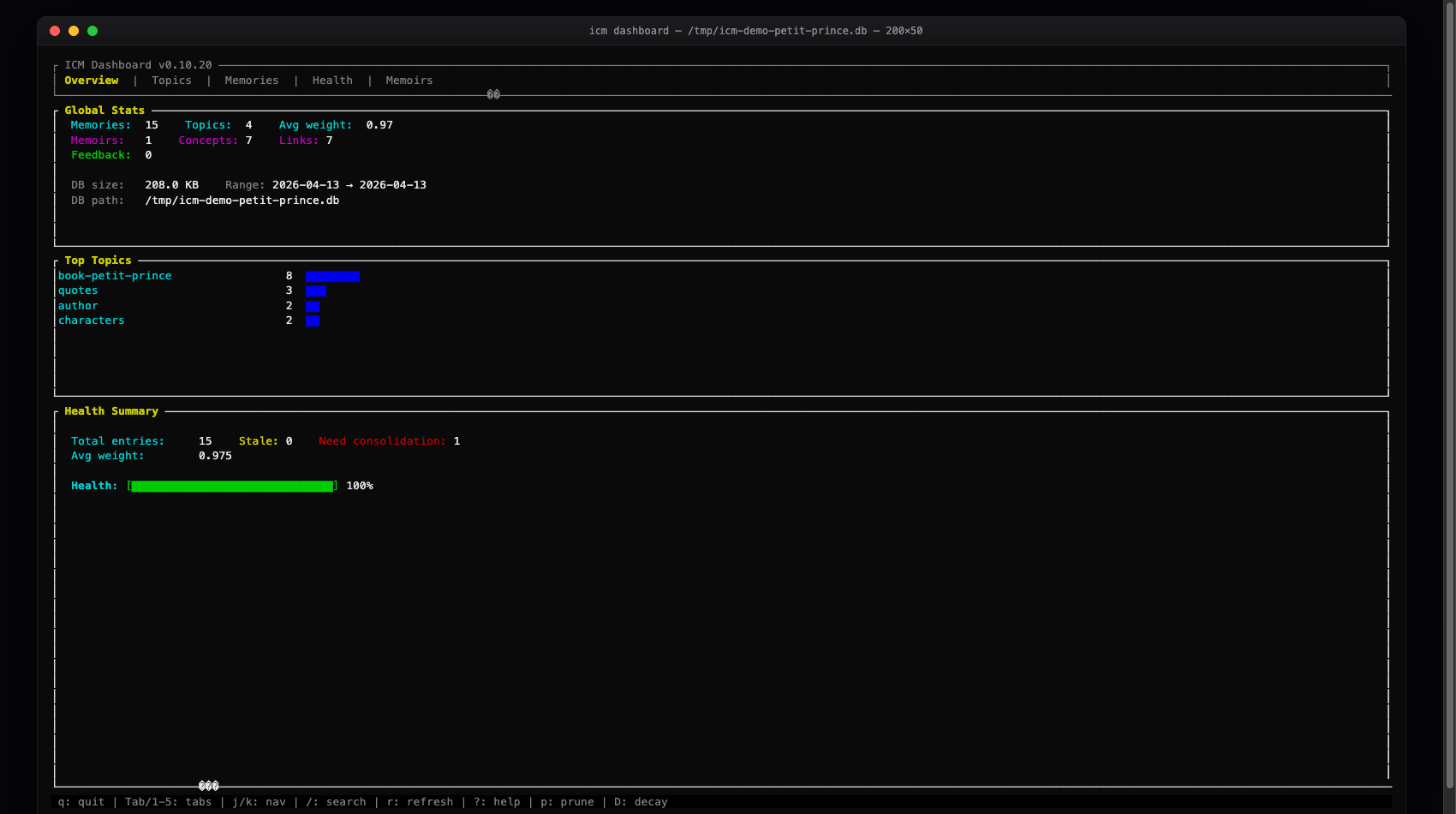The image size is (1456, 814).
Task: Switch to the Health tab
Action: [x=332, y=80]
